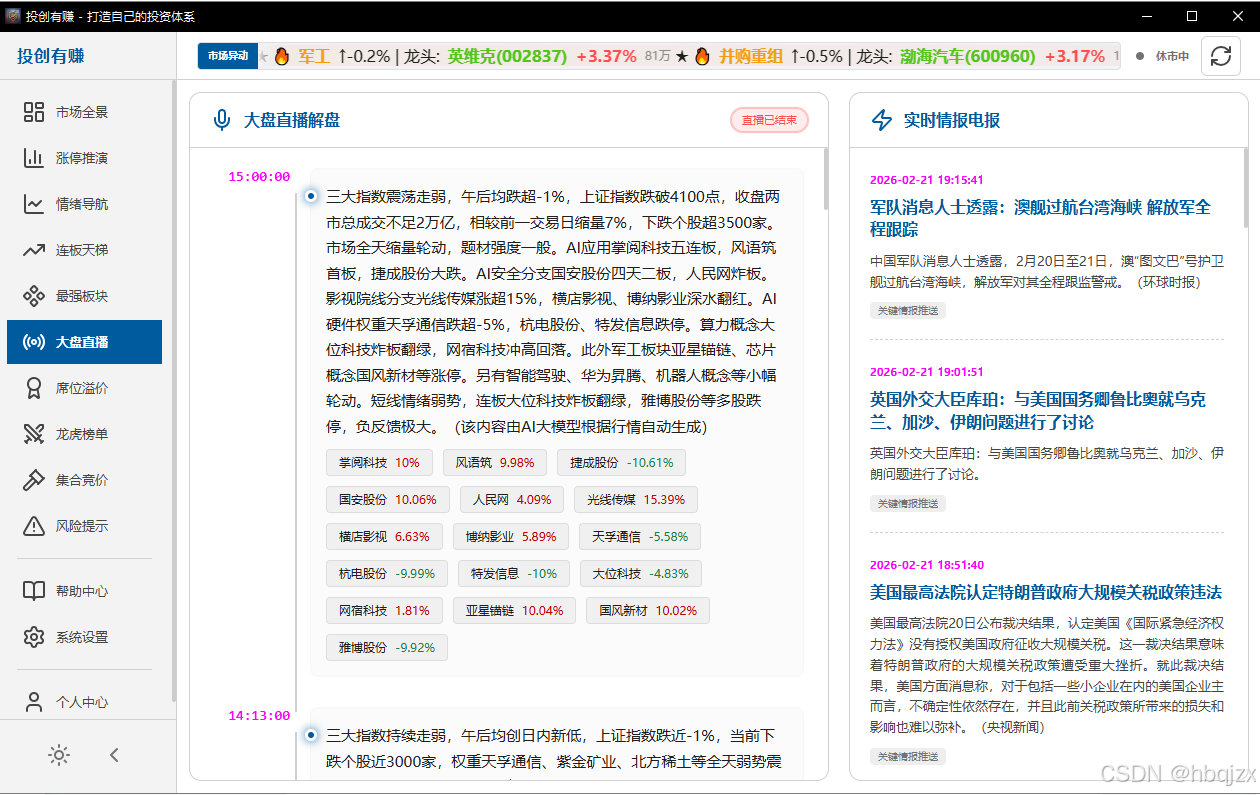Click stock tag 博纳影业 5.89%
Image resolution: width=1260 pixels, height=795 pixels.
tap(510, 536)
